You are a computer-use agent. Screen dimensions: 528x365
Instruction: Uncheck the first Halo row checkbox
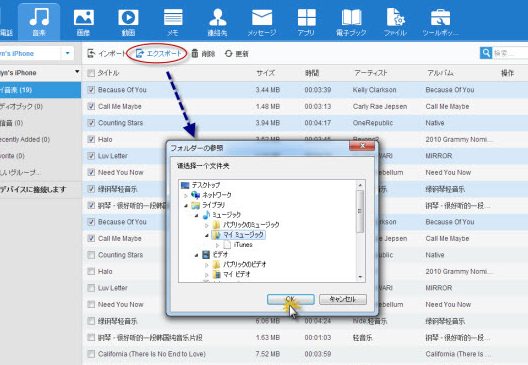coord(91,139)
